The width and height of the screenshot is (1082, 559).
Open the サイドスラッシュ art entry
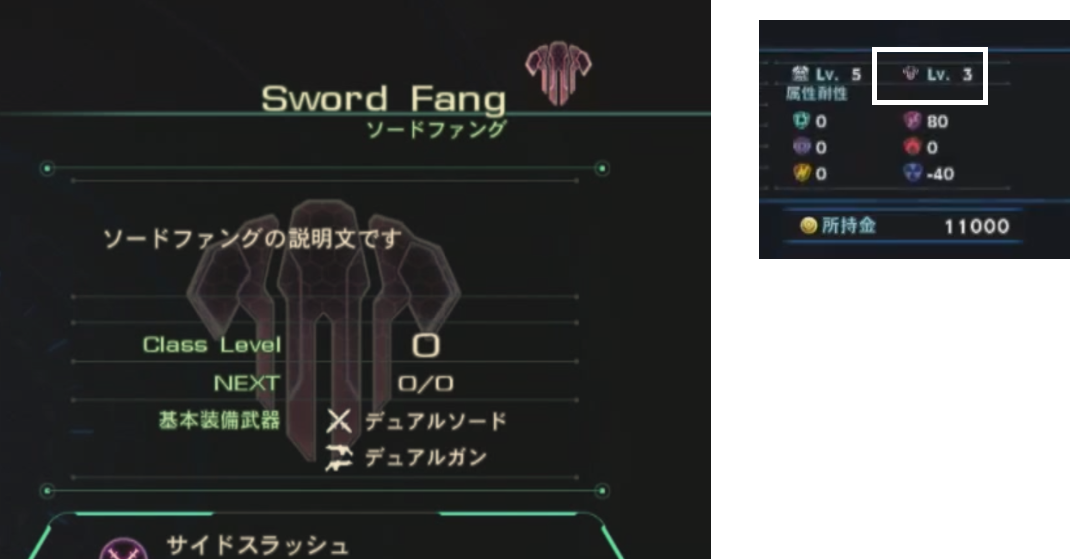pyautogui.click(x=257, y=545)
